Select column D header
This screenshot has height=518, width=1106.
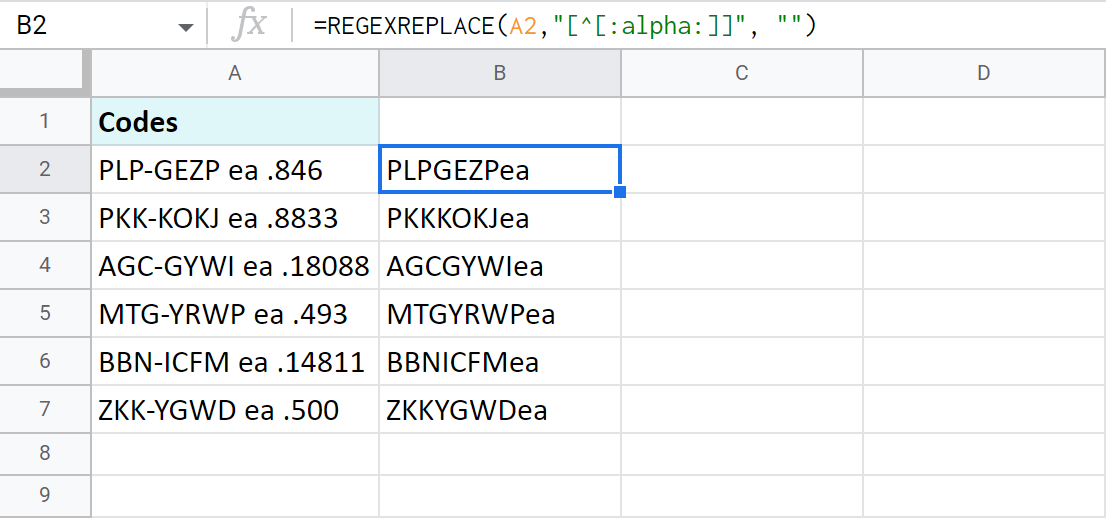click(x=983, y=73)
